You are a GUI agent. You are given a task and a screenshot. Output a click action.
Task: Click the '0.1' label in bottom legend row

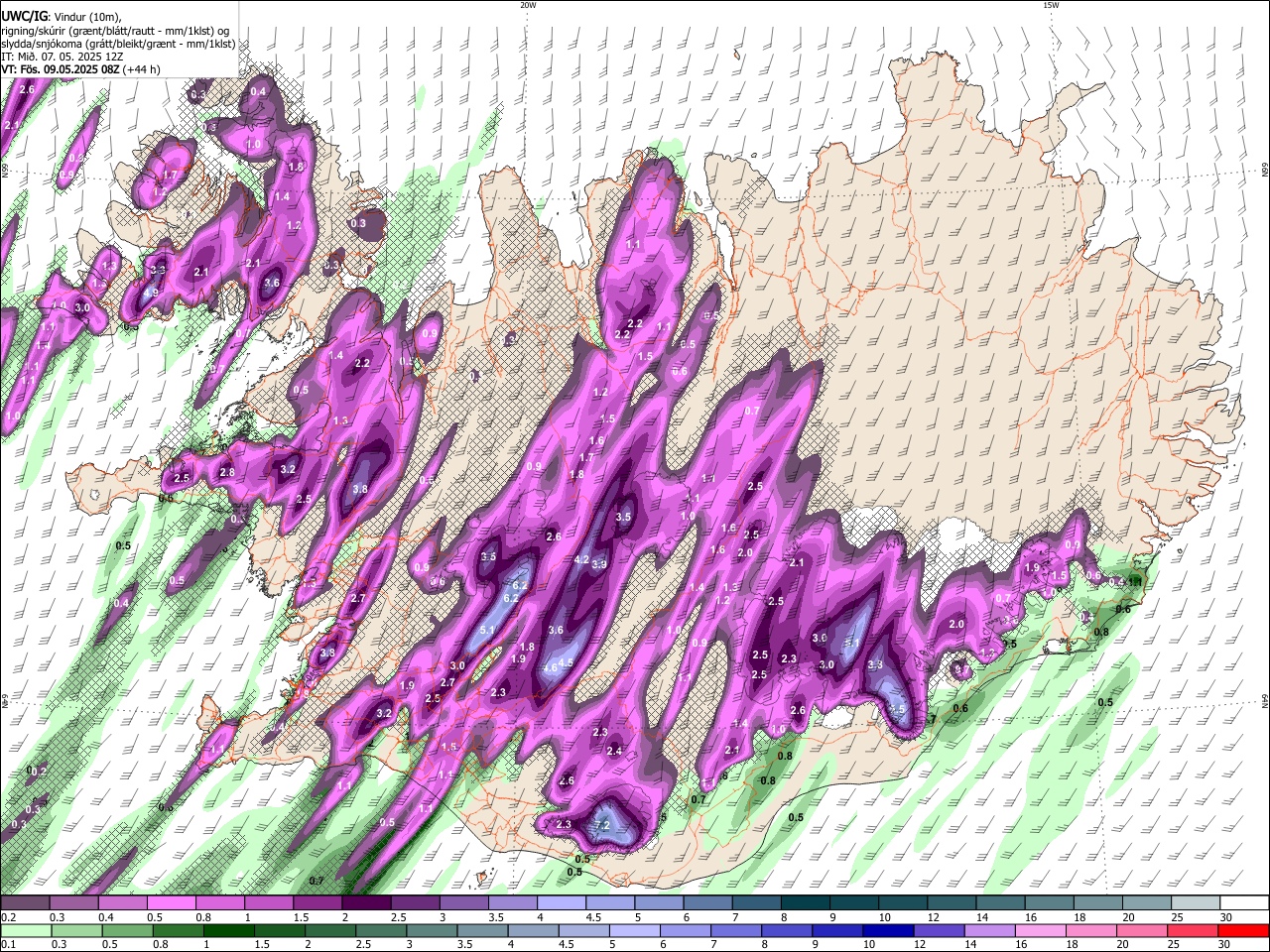pos(8,944)
